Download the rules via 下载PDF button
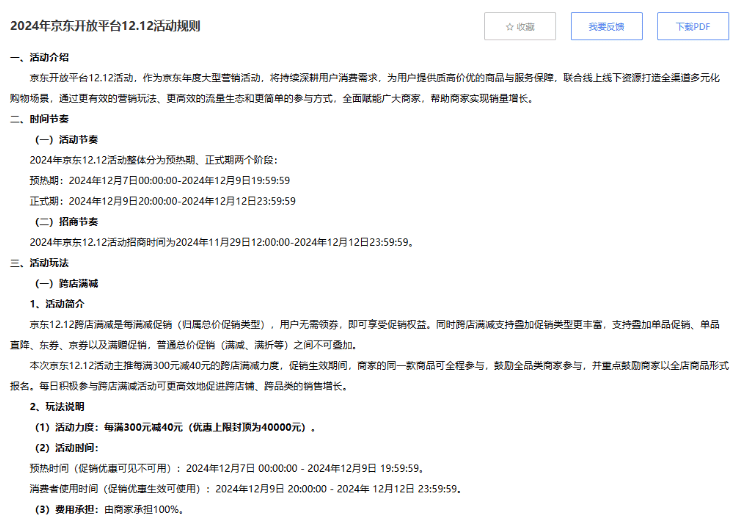Screen dimensions: 753x523 (x=692, y=27)
